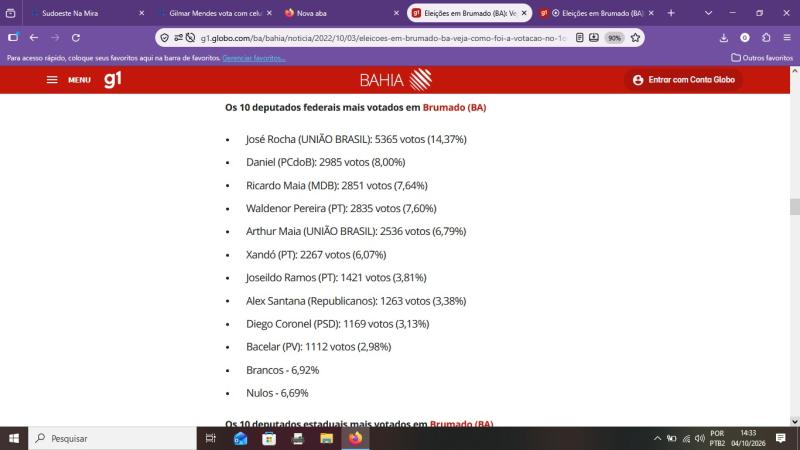The width and height of the screenshot is (800, 450).
Task: Open File Explorer from the taskbar
Action: [327, 438]
